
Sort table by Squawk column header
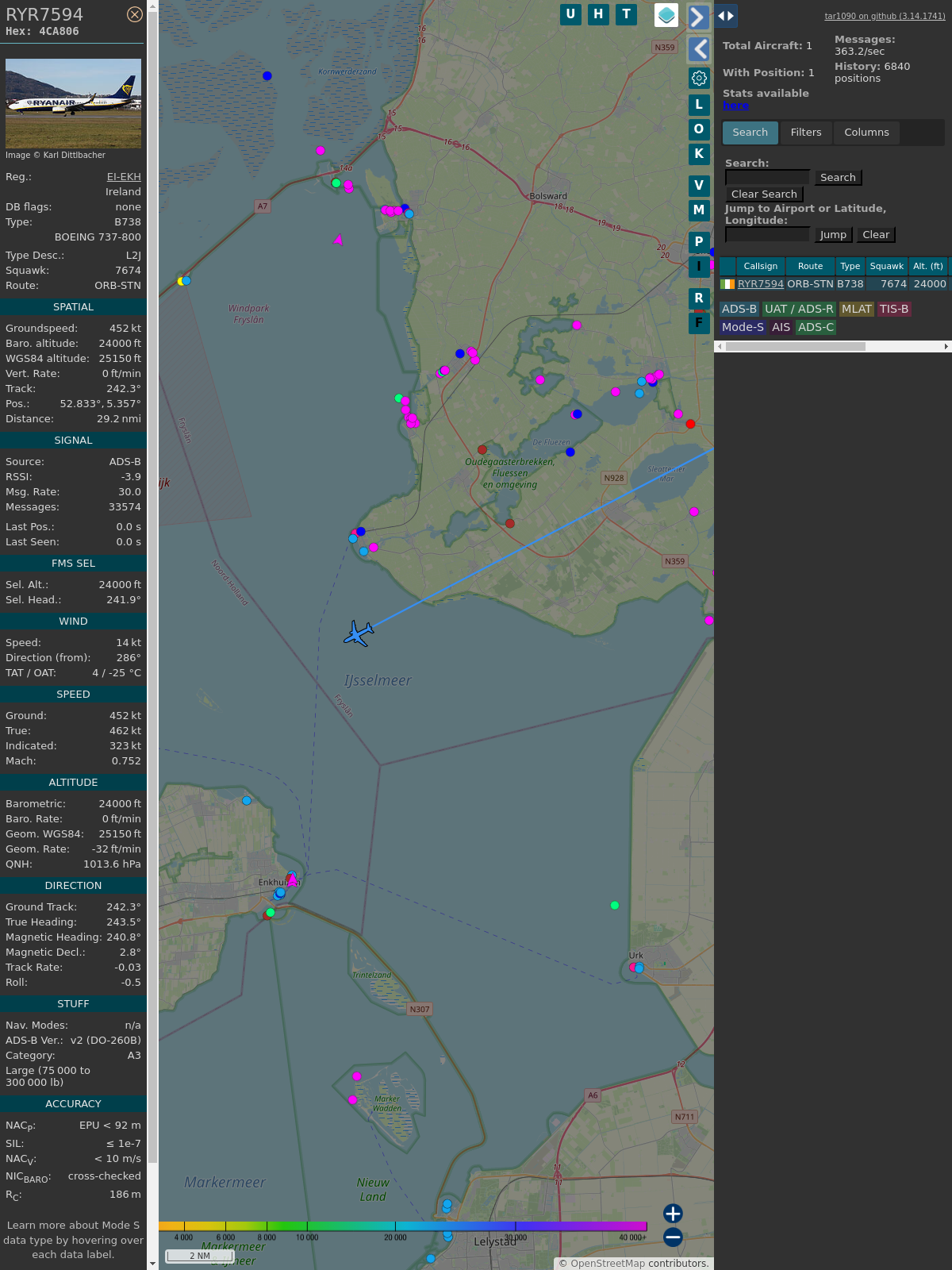point(887,267)
